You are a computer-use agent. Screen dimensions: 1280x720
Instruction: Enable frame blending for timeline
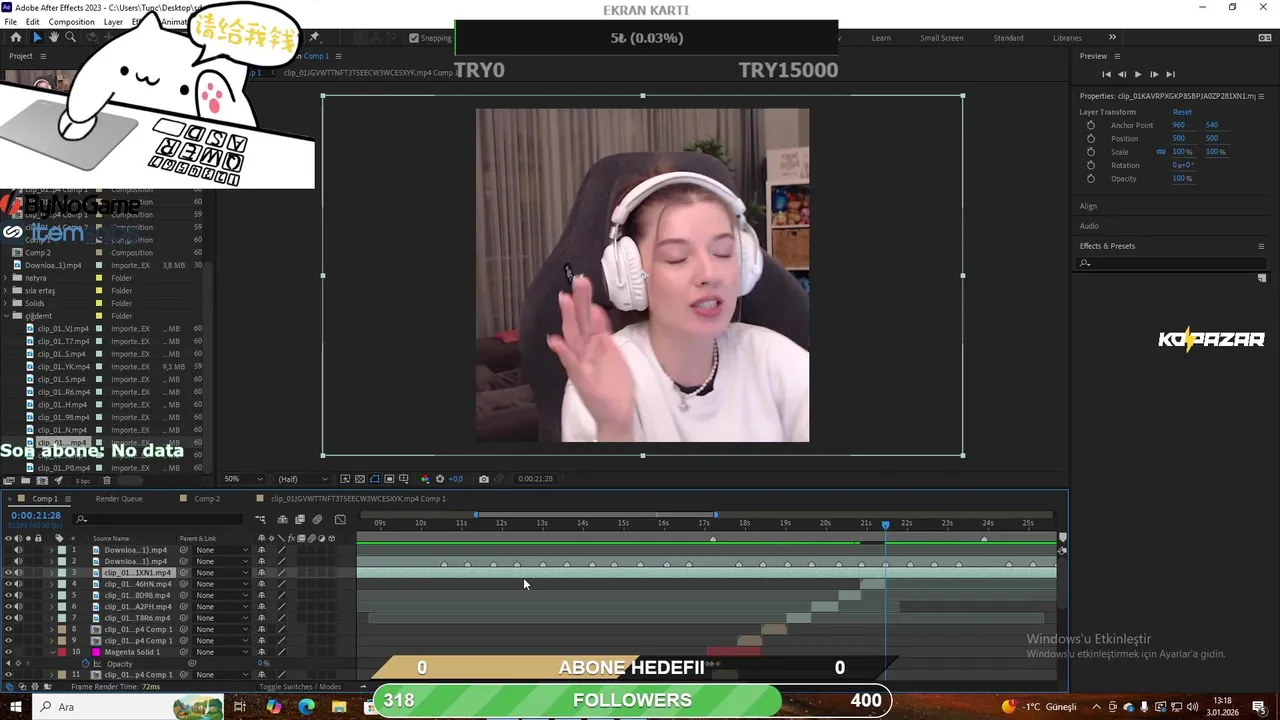[299, 520]
